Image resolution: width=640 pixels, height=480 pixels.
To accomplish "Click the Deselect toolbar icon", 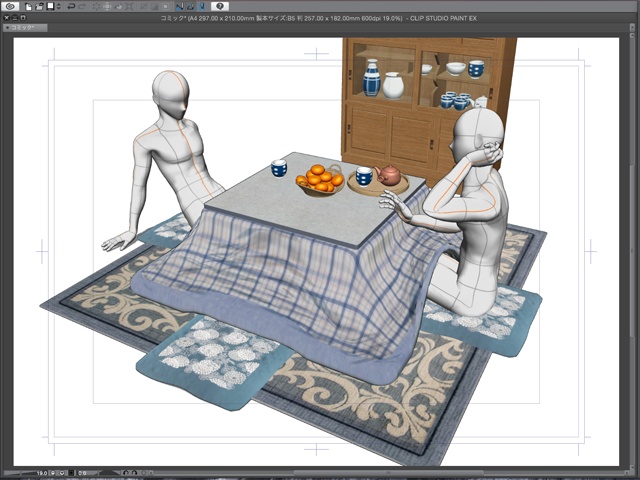I will (143, 7).
